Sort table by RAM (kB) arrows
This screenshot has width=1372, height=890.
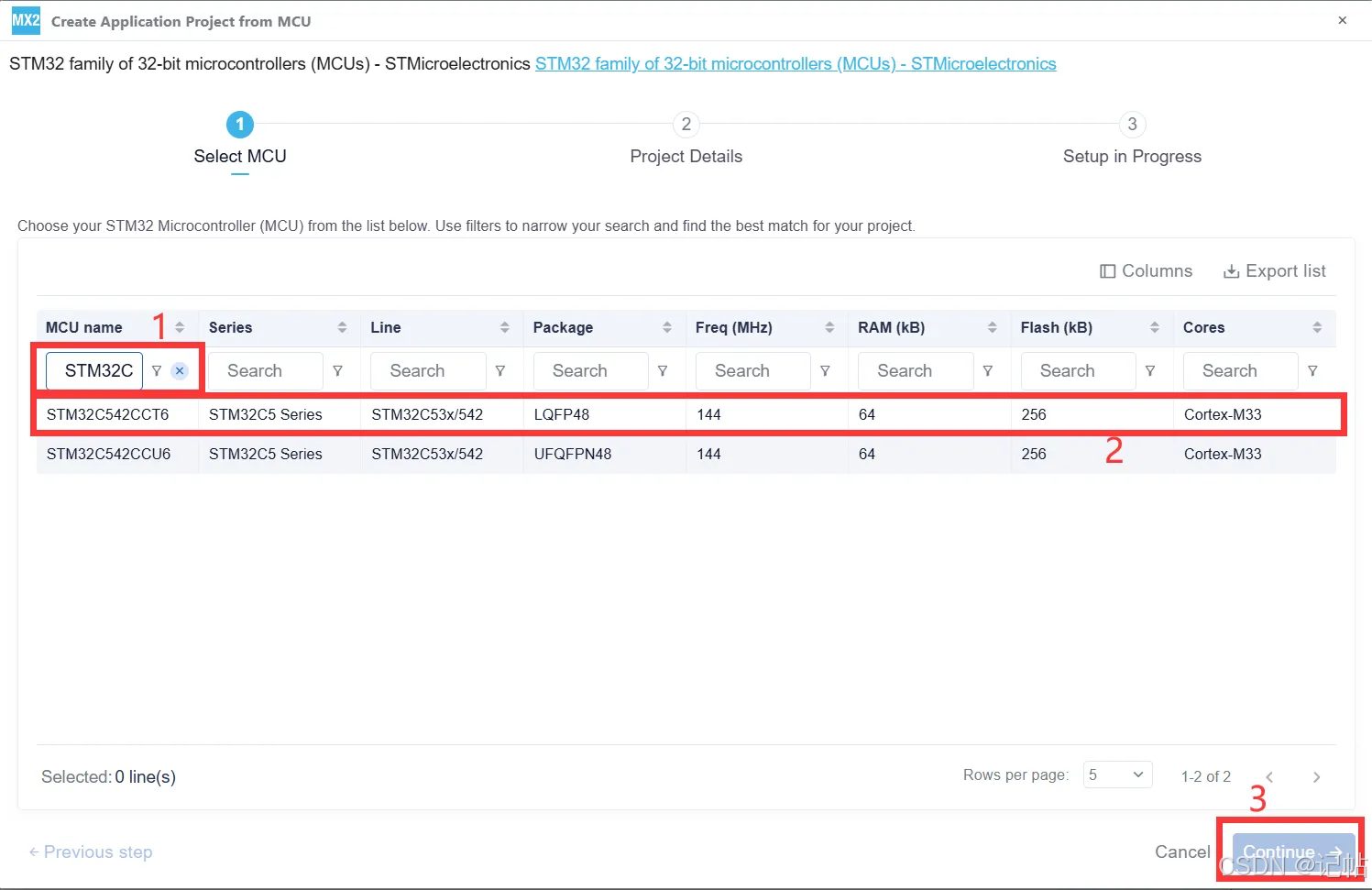[992, 327]
